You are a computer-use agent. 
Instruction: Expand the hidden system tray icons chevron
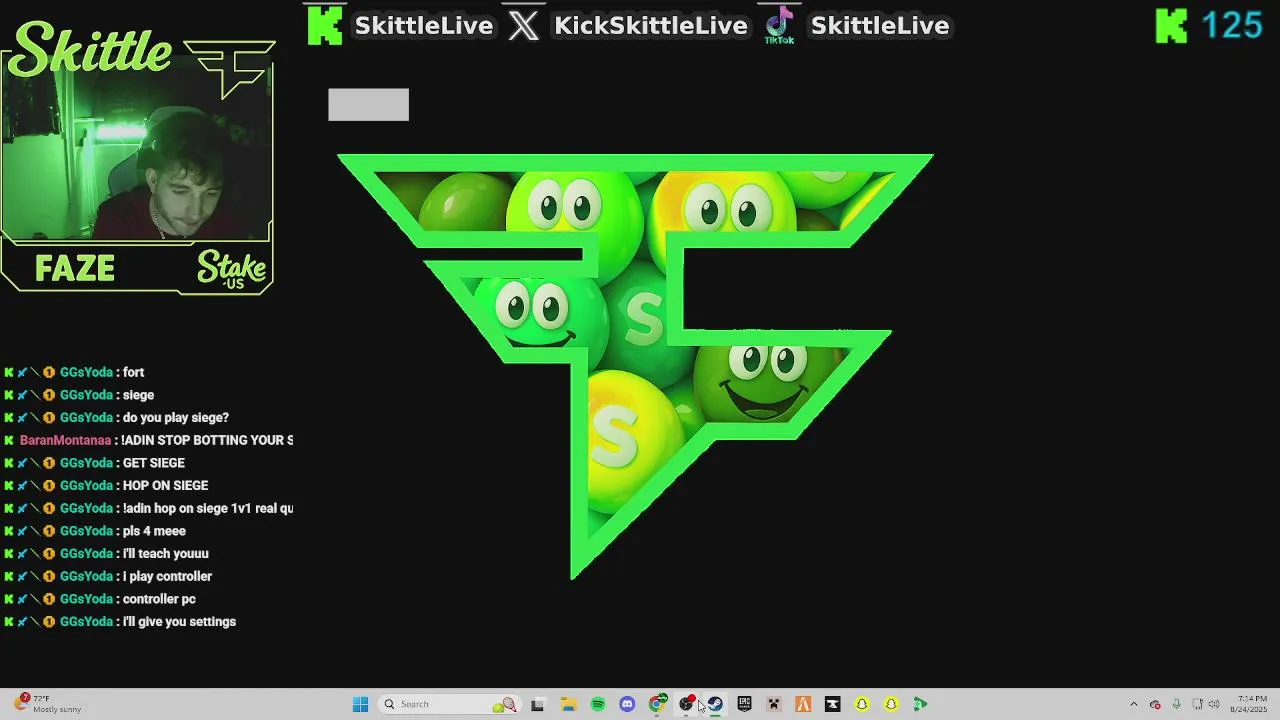tap(1134, 704)
